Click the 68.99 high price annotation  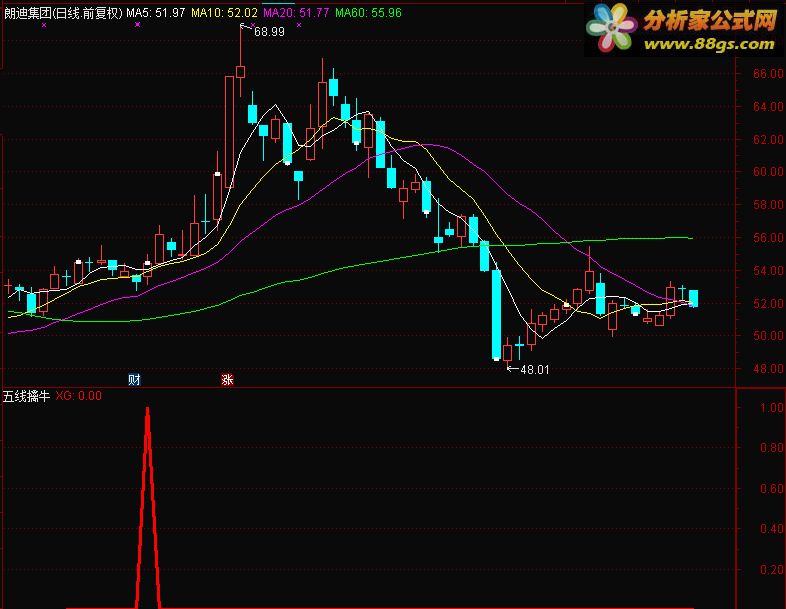[269, 32]
